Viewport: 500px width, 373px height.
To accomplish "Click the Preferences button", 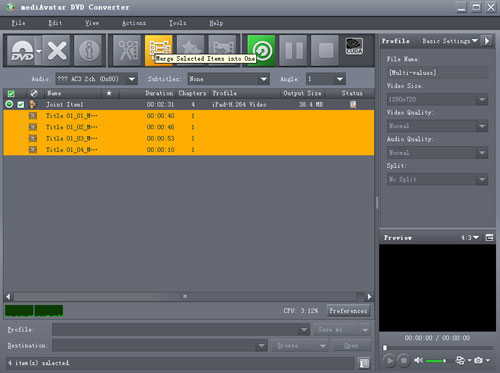I will point(348,311).
